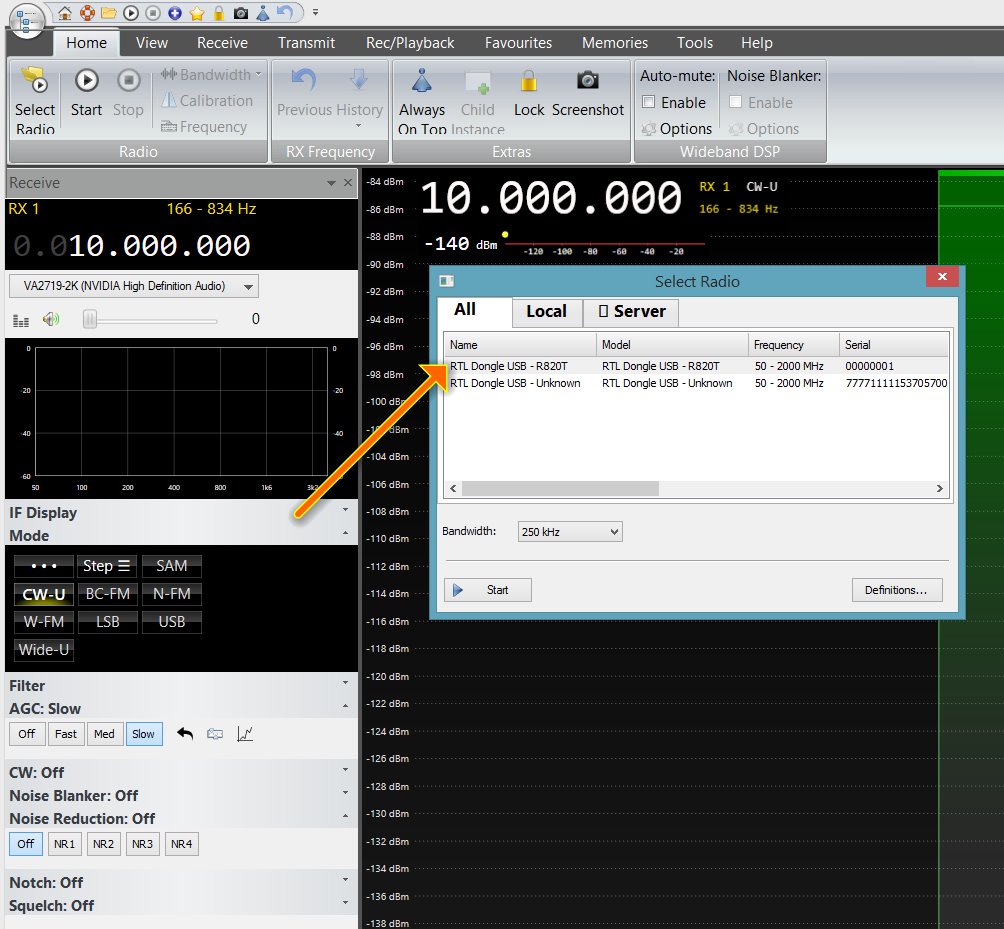The width and height of the screenshot is (1004, 929).
Task: Open the Memories ribbon tab
Action: coord(615,43)
